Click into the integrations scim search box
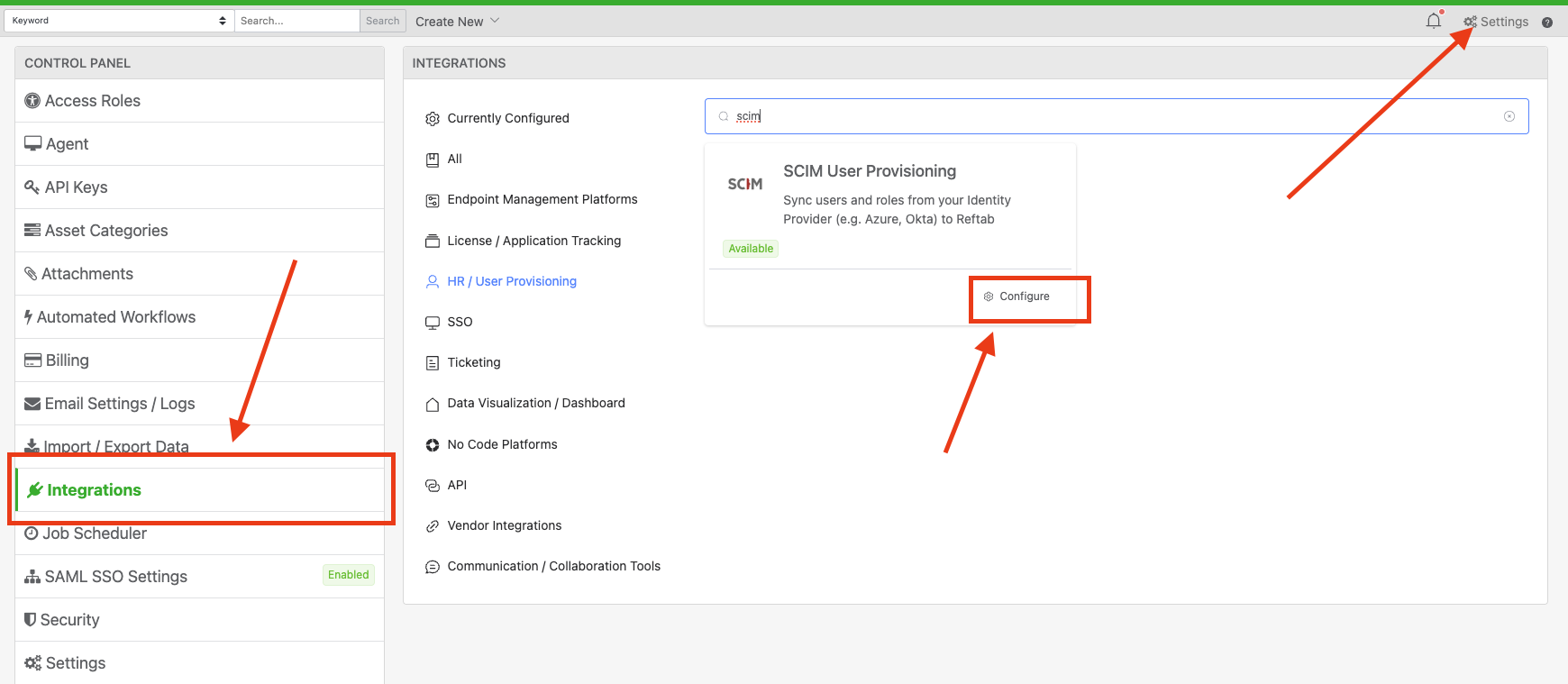 [x=1117, y=116]
